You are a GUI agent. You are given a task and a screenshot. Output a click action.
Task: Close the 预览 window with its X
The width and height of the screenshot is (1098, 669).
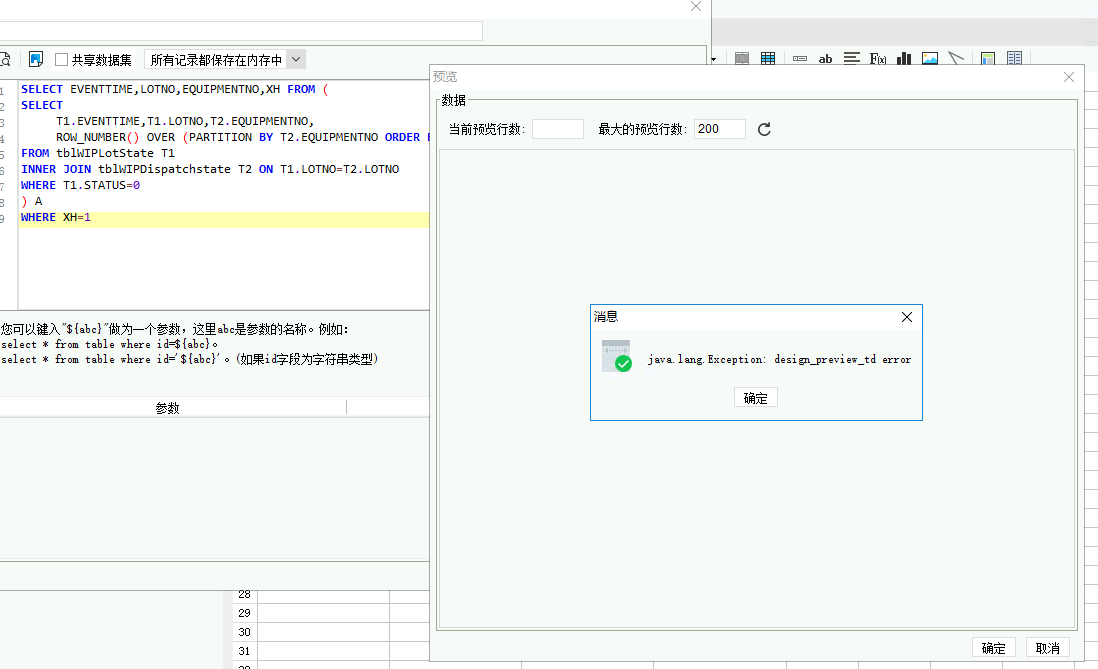pyautogui.click(x=1069, y=77)
